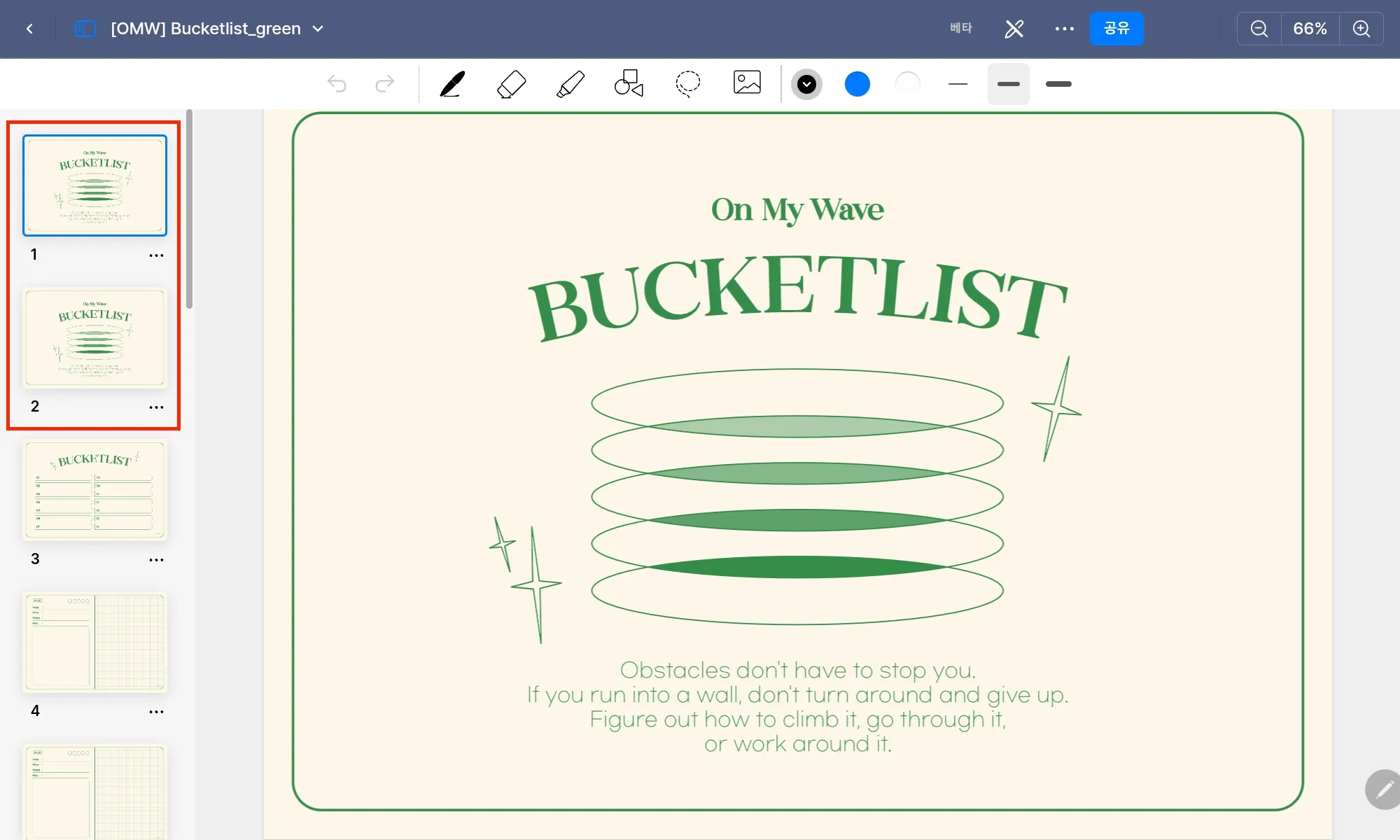Click the Redo arrow
This screenshot has width=1400, height=840.
tap(385, 84)
